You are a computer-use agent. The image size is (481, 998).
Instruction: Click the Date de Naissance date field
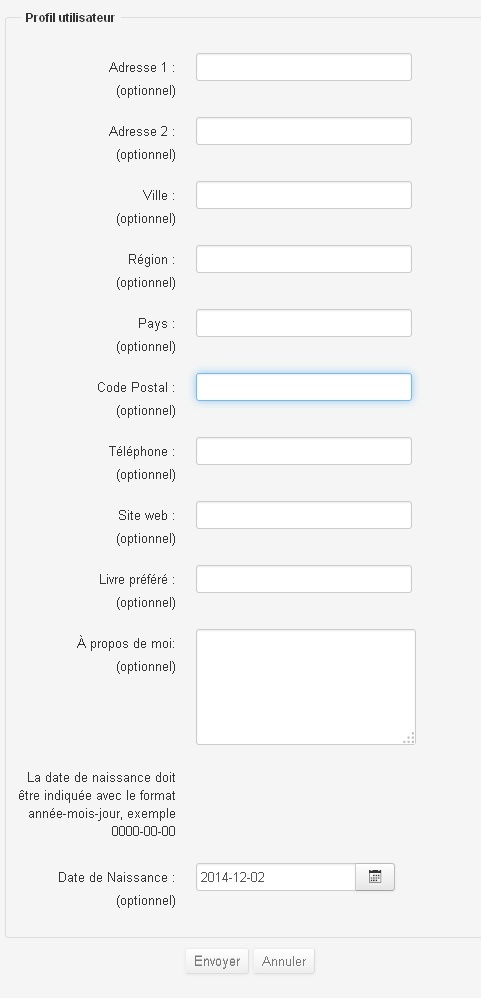click(275, 877)
